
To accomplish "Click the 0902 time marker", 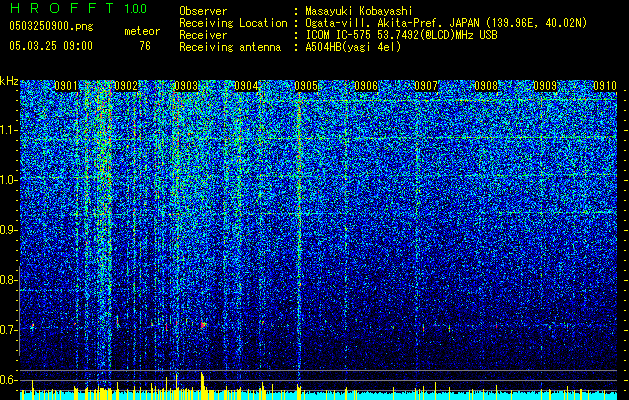I will tap(126, 86).
